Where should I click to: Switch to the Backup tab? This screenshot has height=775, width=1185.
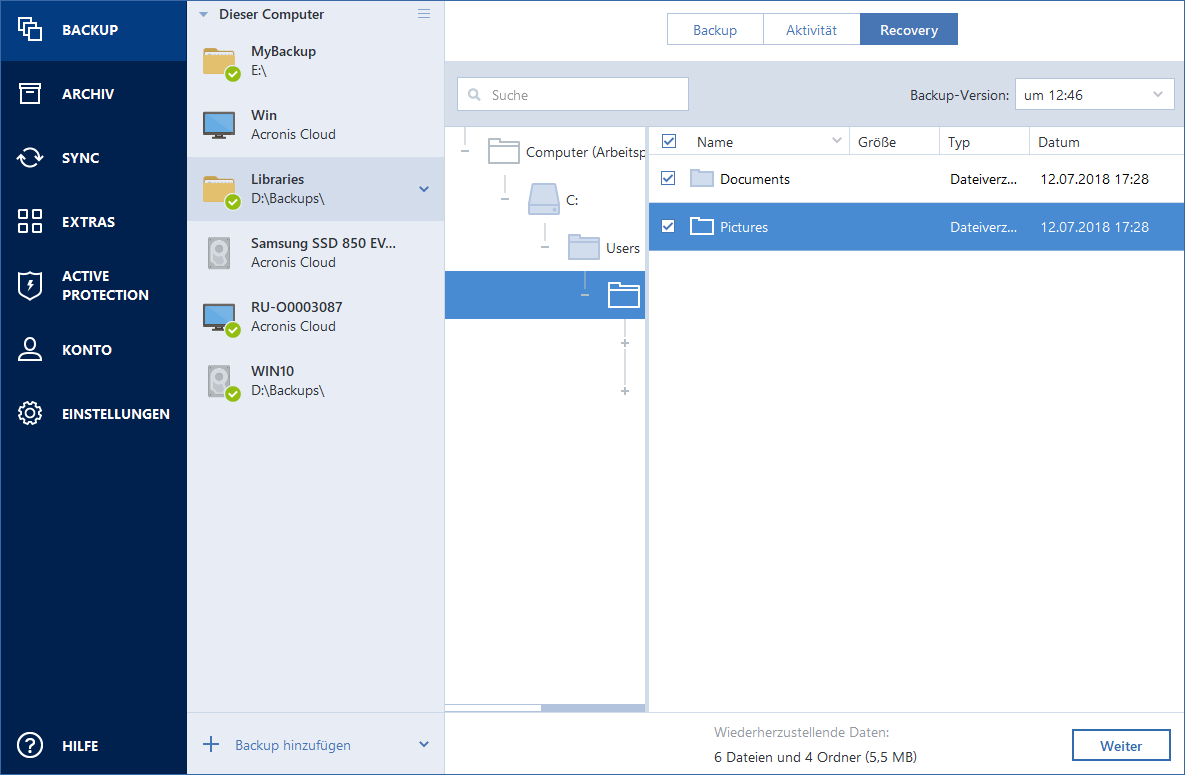tap(714, 29)
